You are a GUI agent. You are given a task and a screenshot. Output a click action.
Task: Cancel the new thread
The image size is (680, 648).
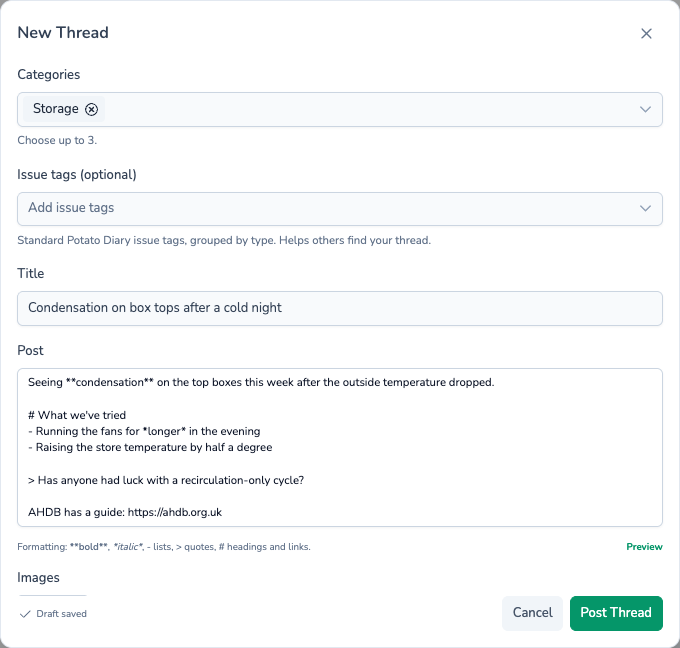pos(532,613)
